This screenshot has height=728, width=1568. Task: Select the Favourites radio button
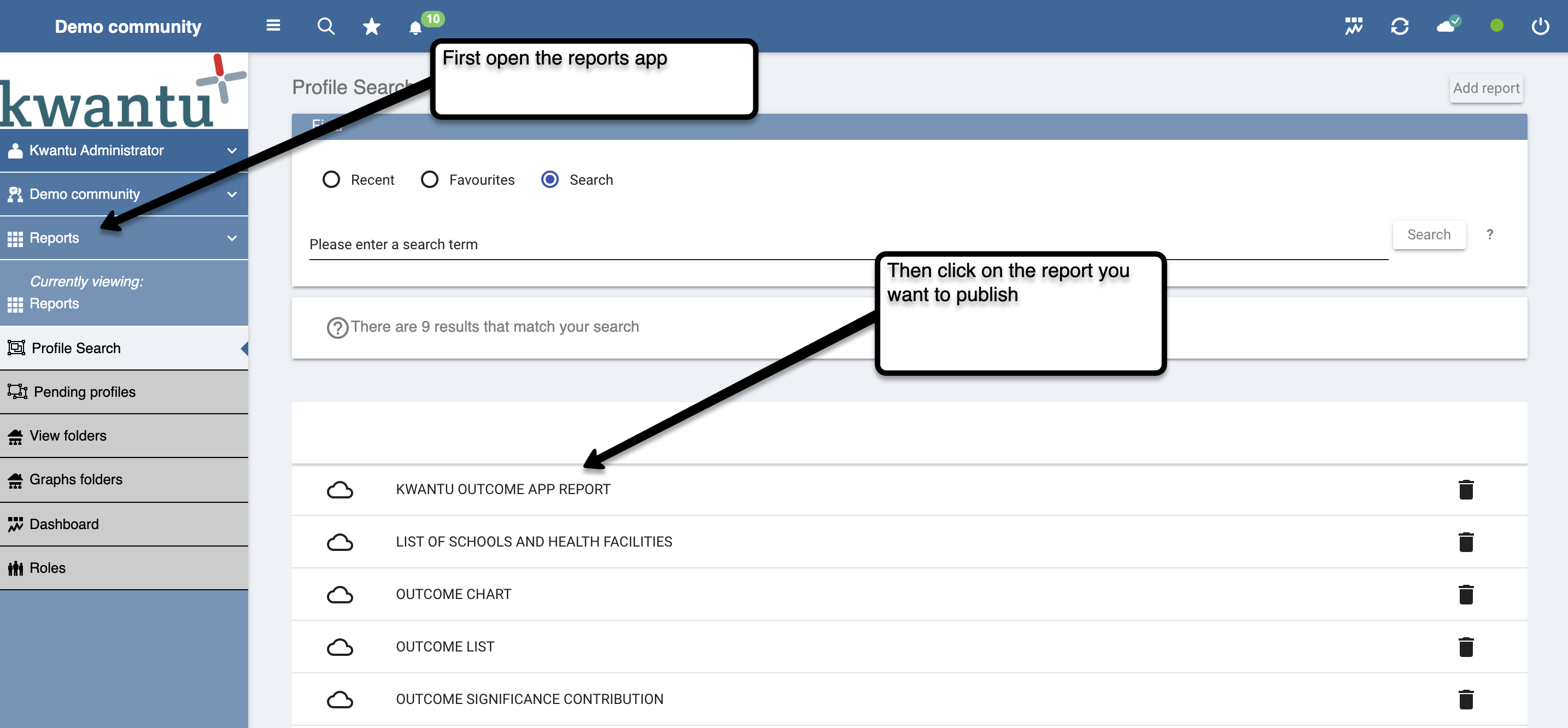430,180
